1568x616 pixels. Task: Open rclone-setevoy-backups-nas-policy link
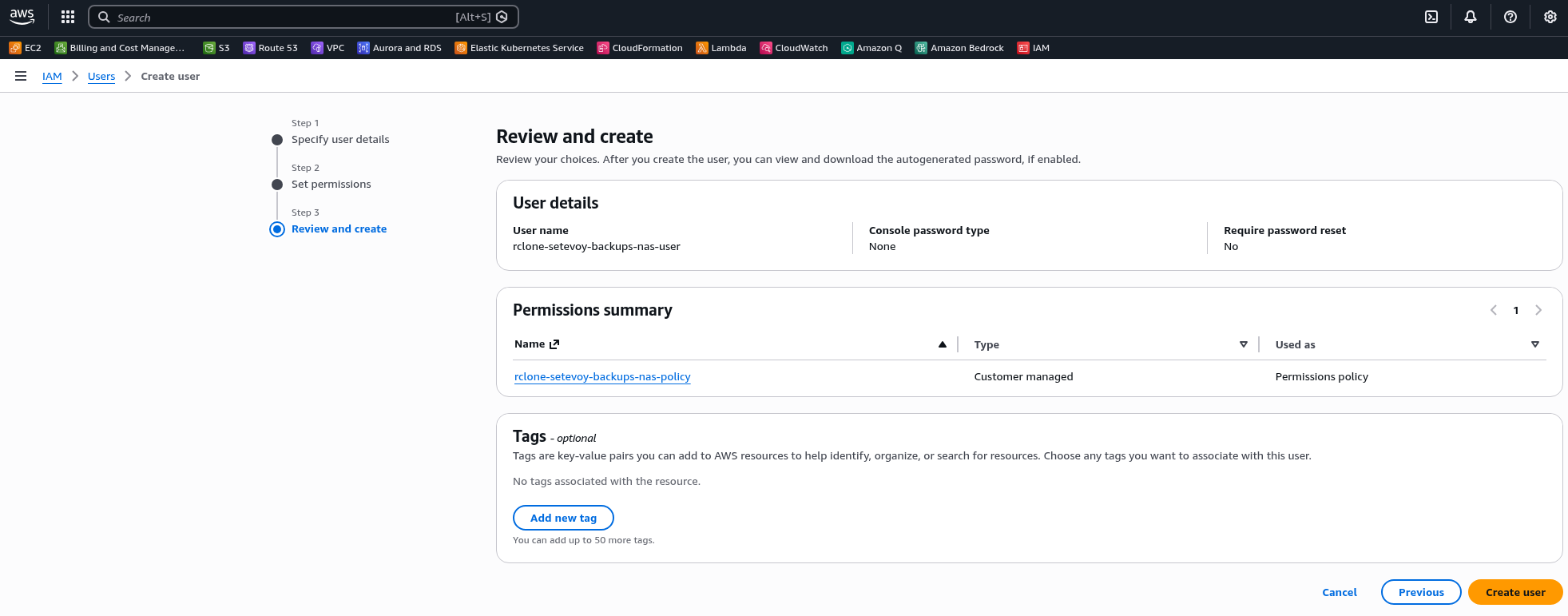pos(602,377)
